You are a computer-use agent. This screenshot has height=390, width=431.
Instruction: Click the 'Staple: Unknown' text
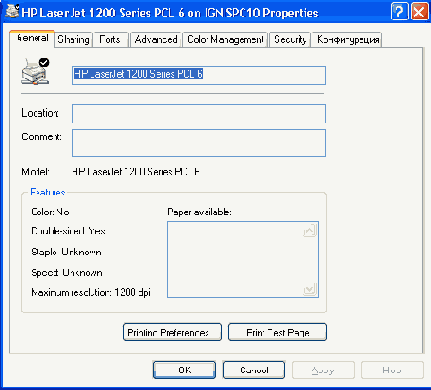[x=66, y=252]
